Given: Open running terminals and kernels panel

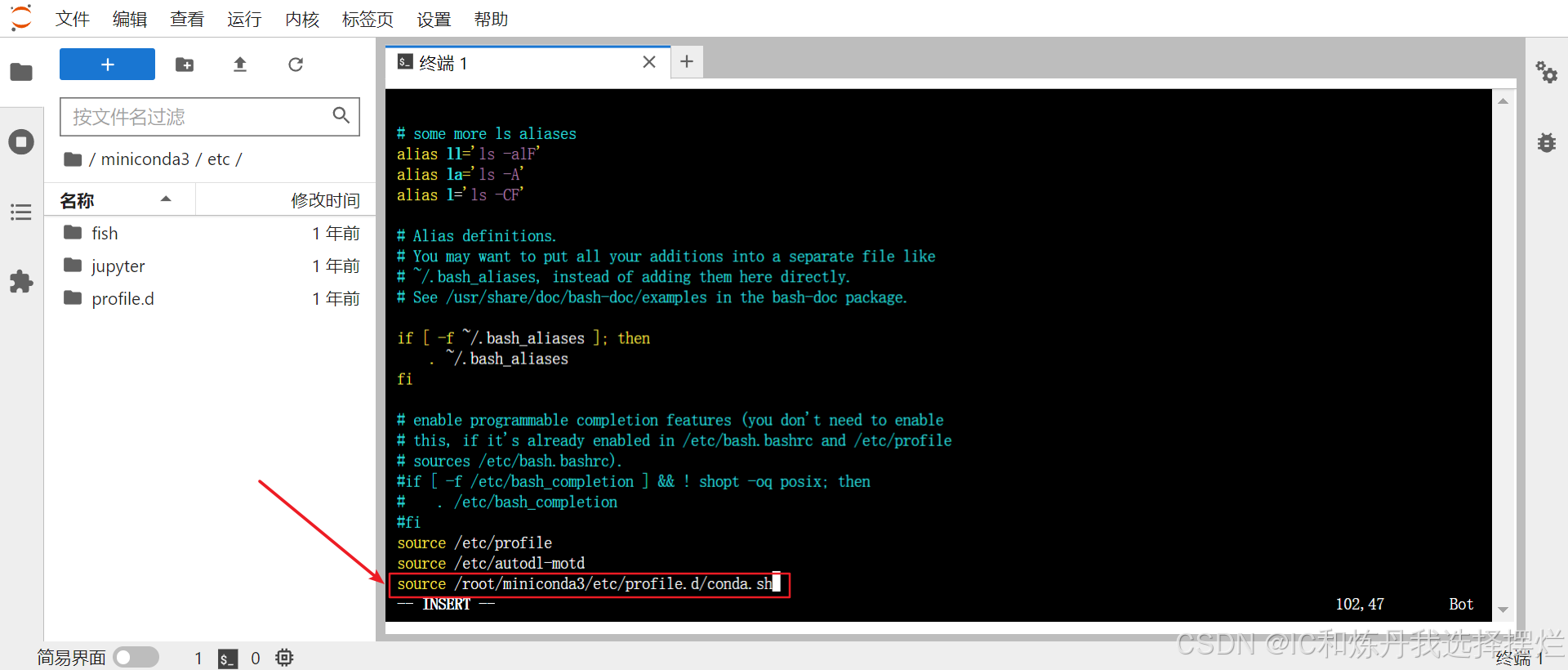Looking at the screenshot, I should click(21, 142).
